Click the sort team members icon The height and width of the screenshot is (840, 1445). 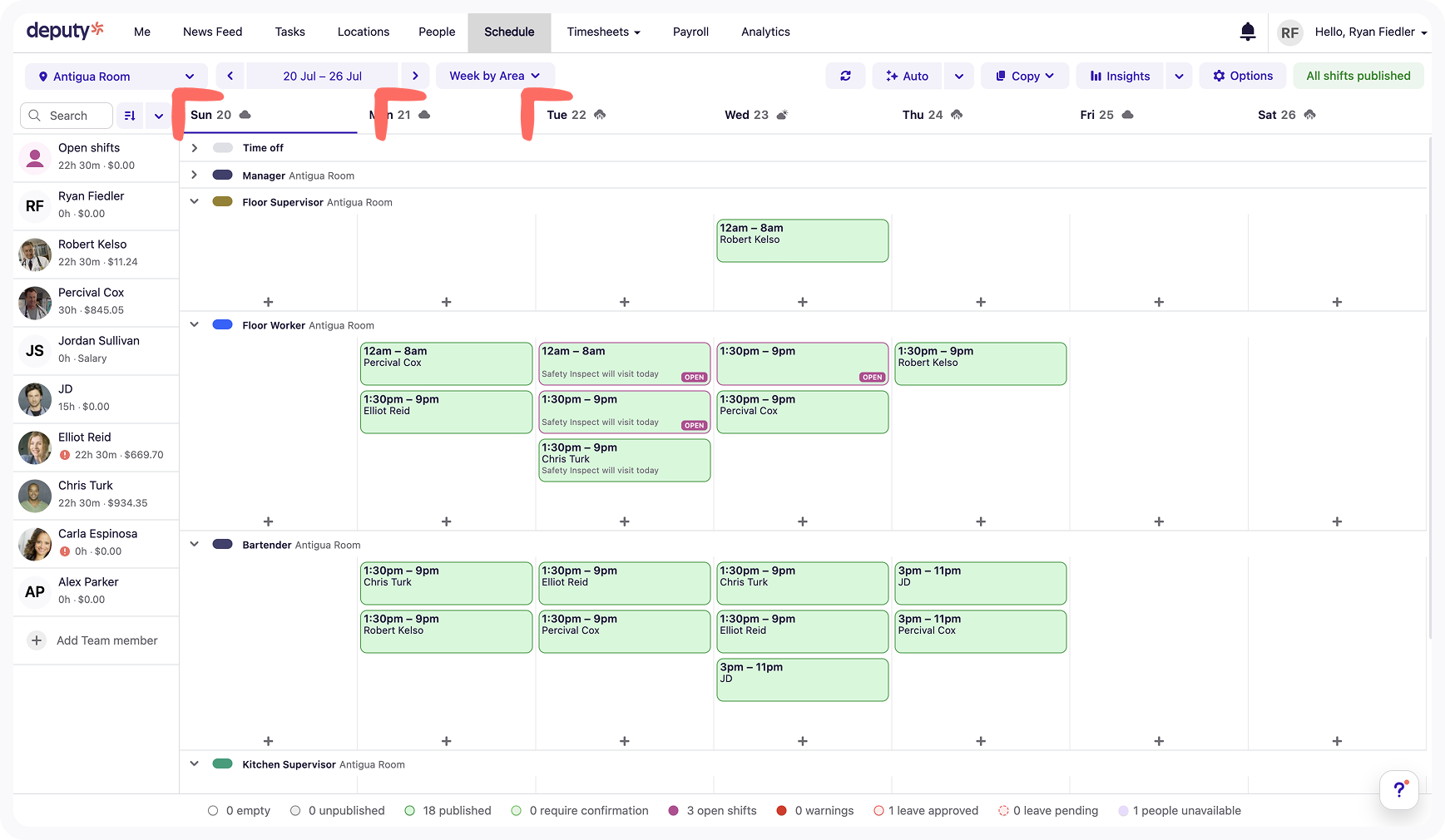pyautogui.click(x=130, y=116)
